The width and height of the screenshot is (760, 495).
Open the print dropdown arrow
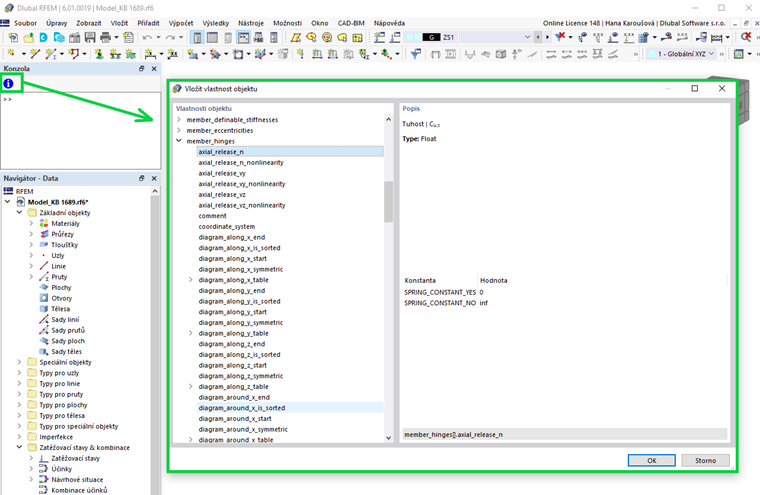(x=116, y=37)
